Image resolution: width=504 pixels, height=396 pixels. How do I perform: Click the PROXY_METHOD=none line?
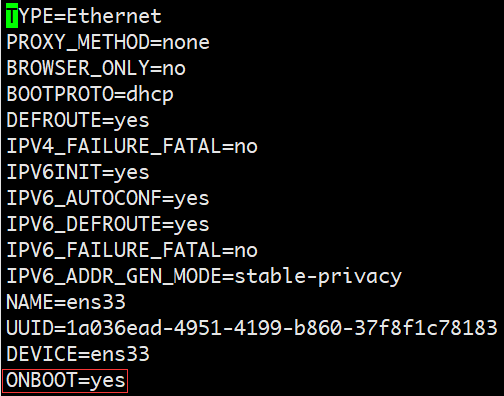point(108,42)
